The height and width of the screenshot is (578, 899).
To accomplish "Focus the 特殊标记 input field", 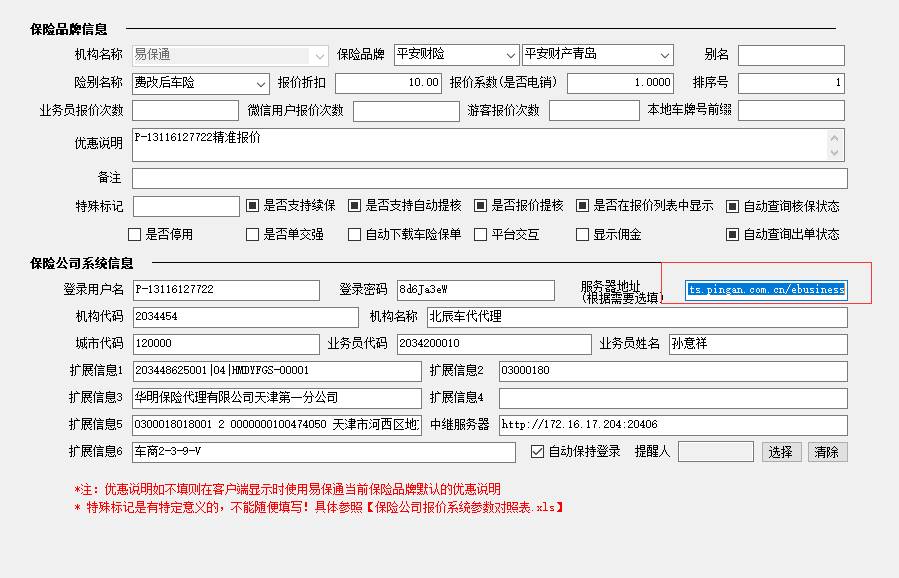I will click(x=186, y=206).
